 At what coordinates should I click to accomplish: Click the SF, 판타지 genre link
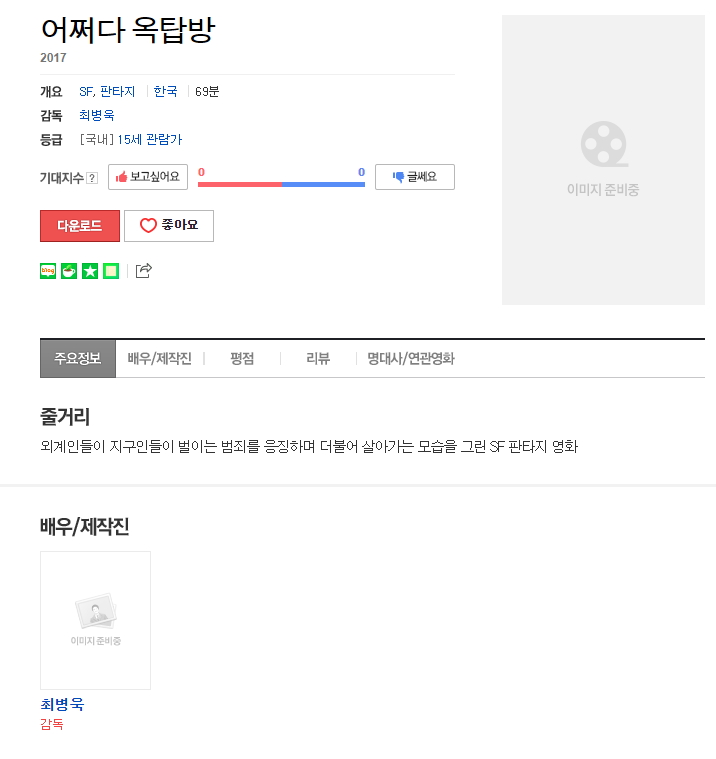[x=107, y=91]
